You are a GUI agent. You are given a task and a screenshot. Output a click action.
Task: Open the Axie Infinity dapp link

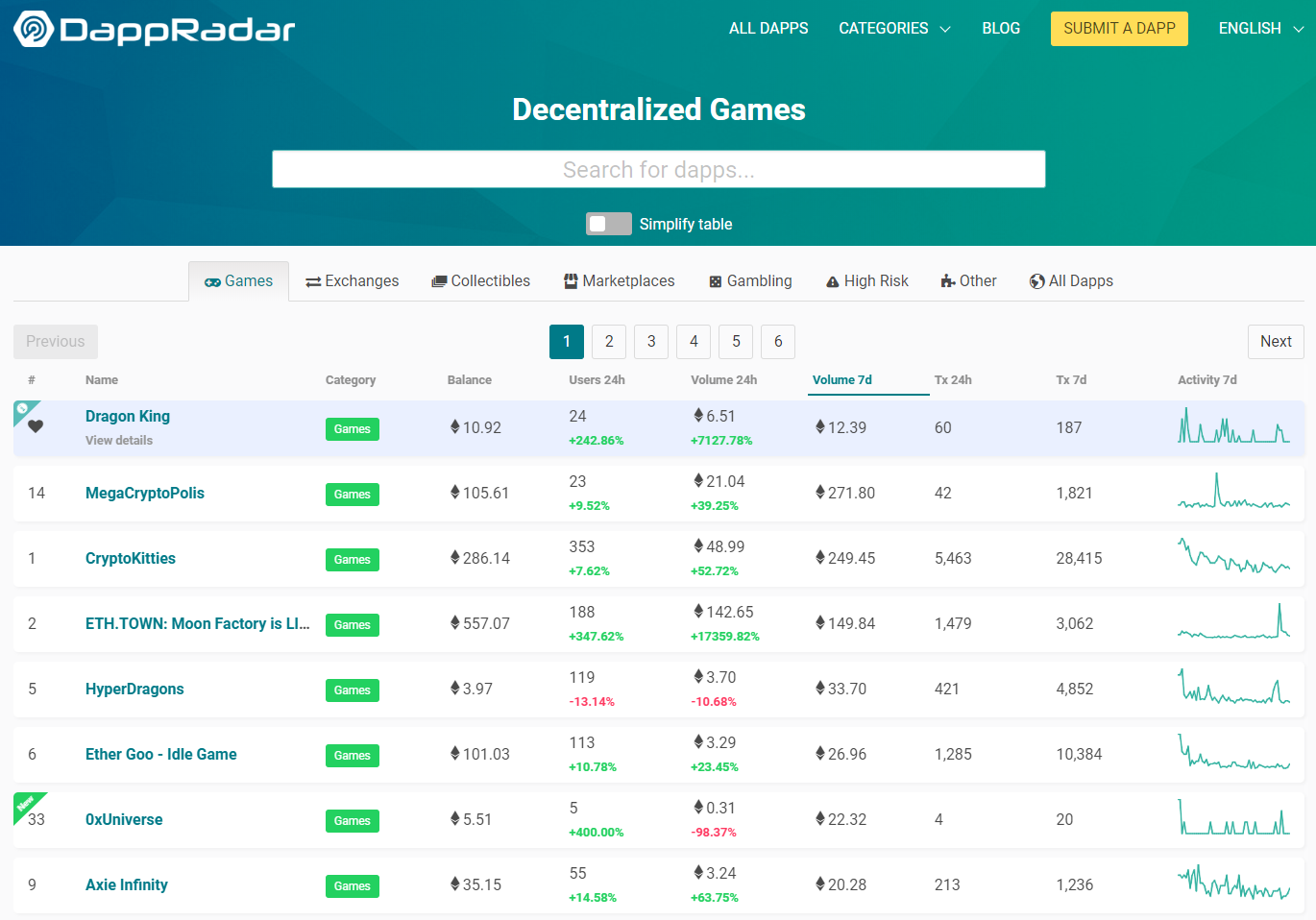[127, 884]
